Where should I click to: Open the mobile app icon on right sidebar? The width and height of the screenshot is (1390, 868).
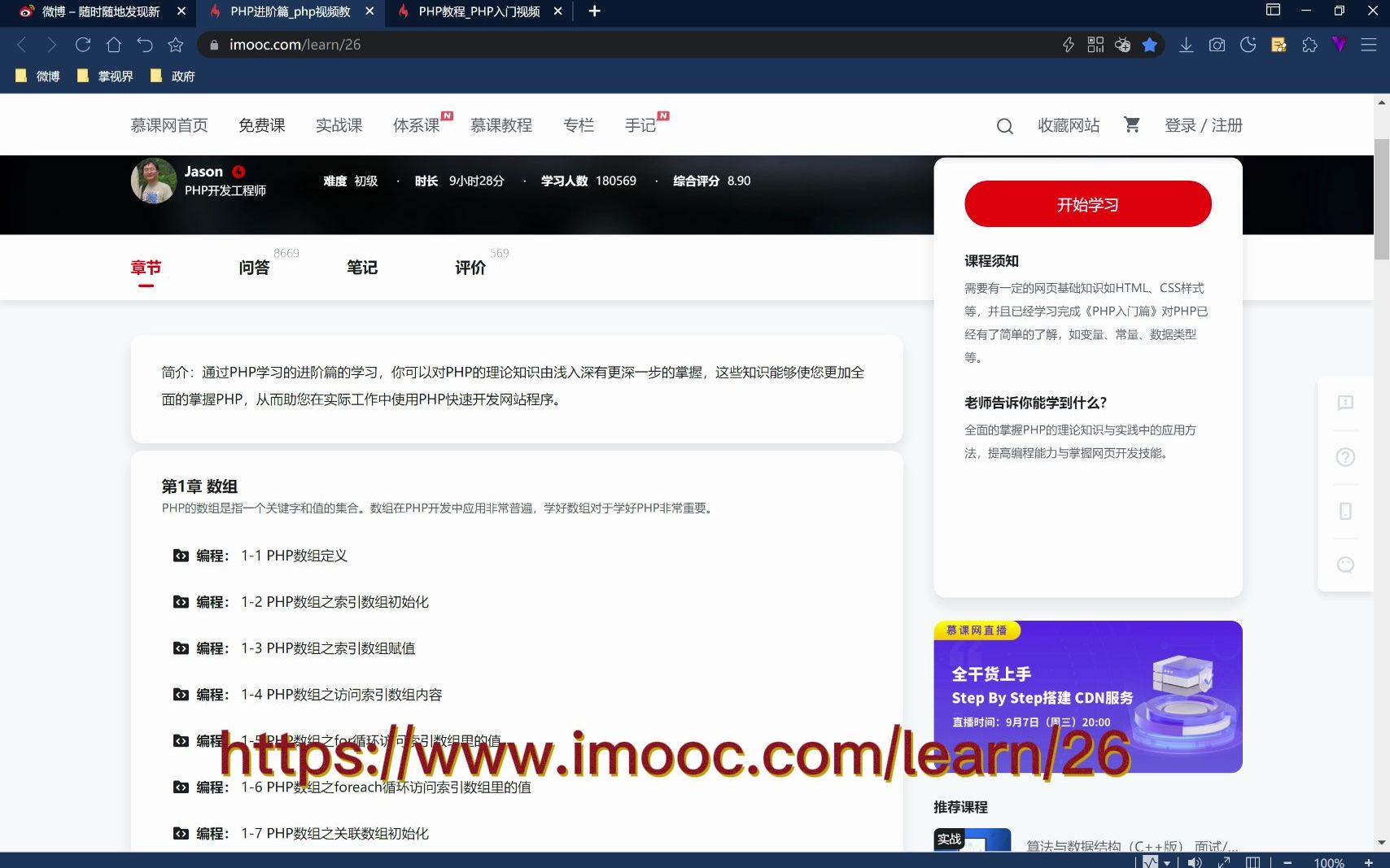coord(1344,511)
